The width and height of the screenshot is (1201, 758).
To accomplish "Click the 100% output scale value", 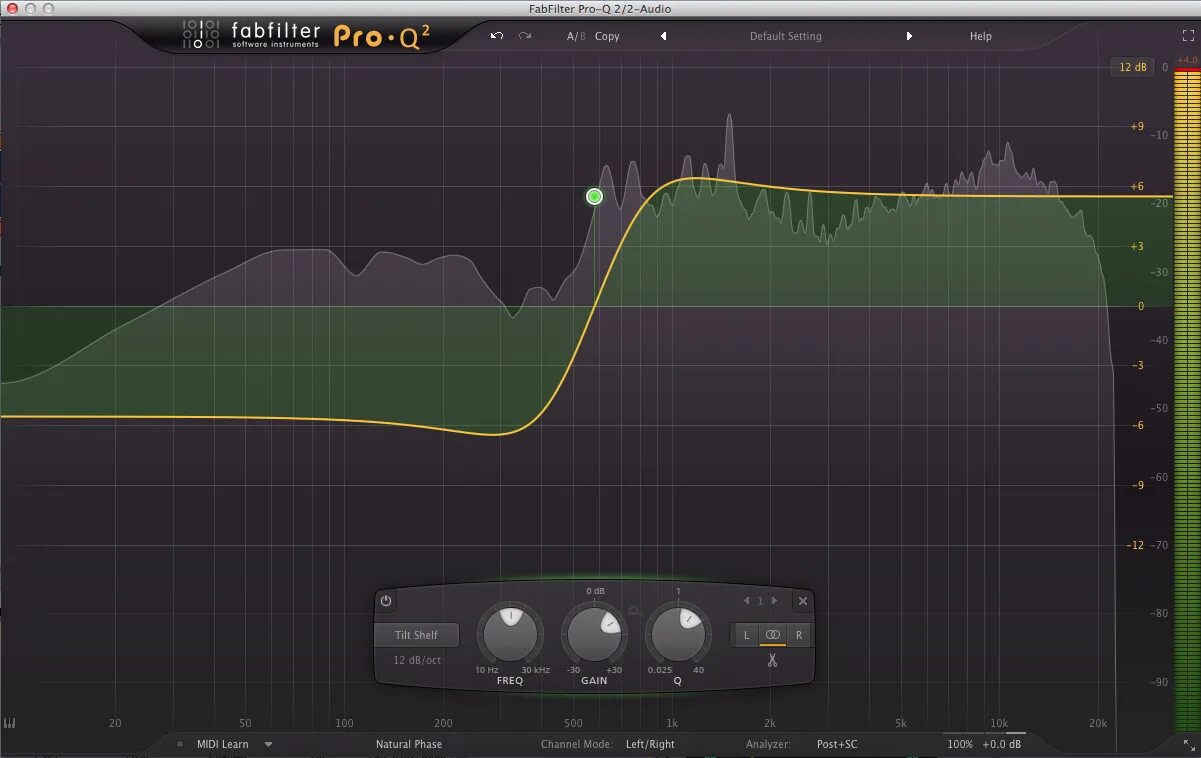I will 960,744.
